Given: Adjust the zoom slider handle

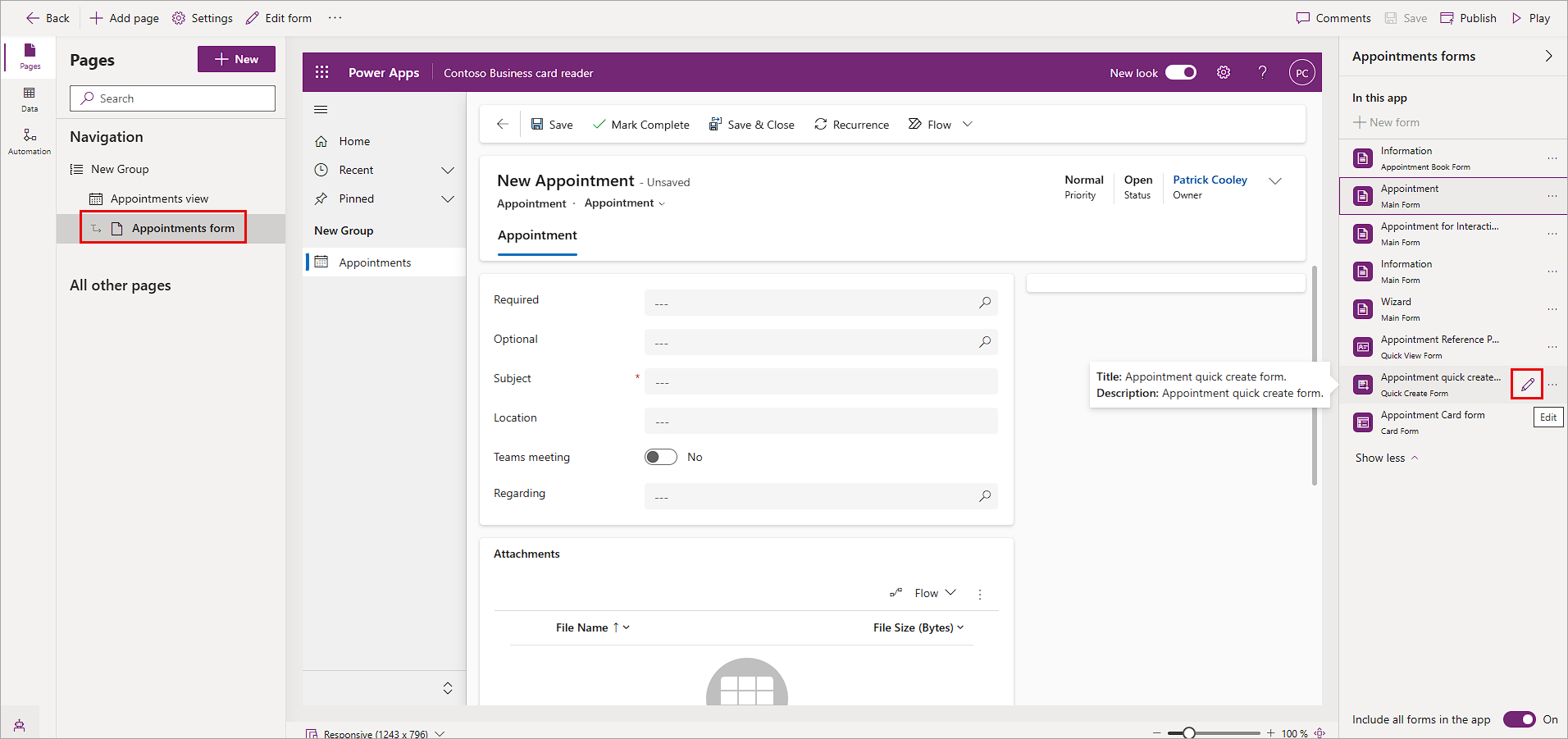Looking at the screenshot, I should 1189,732.
